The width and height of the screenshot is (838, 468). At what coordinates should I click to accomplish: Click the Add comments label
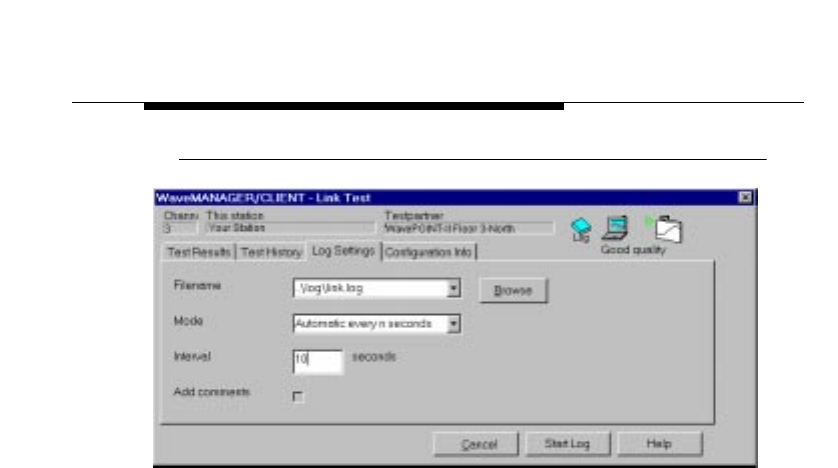(x=212, y=392)
